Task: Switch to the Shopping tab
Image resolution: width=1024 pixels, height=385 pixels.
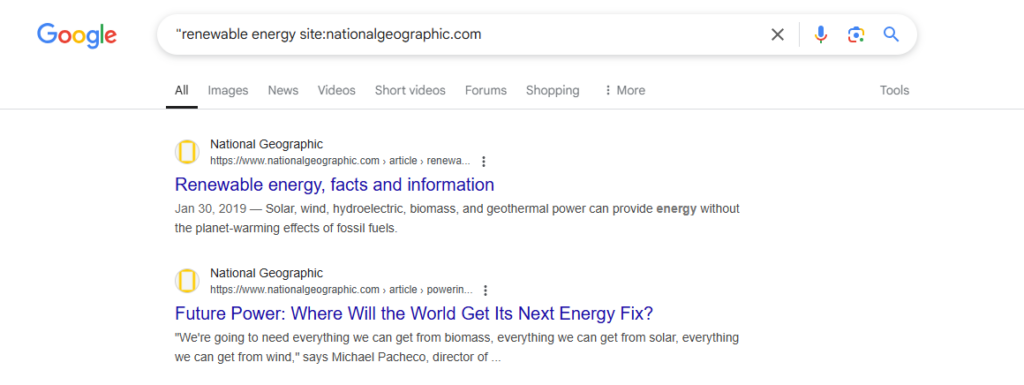Action: pyautogui.click(x=552, y=91)
